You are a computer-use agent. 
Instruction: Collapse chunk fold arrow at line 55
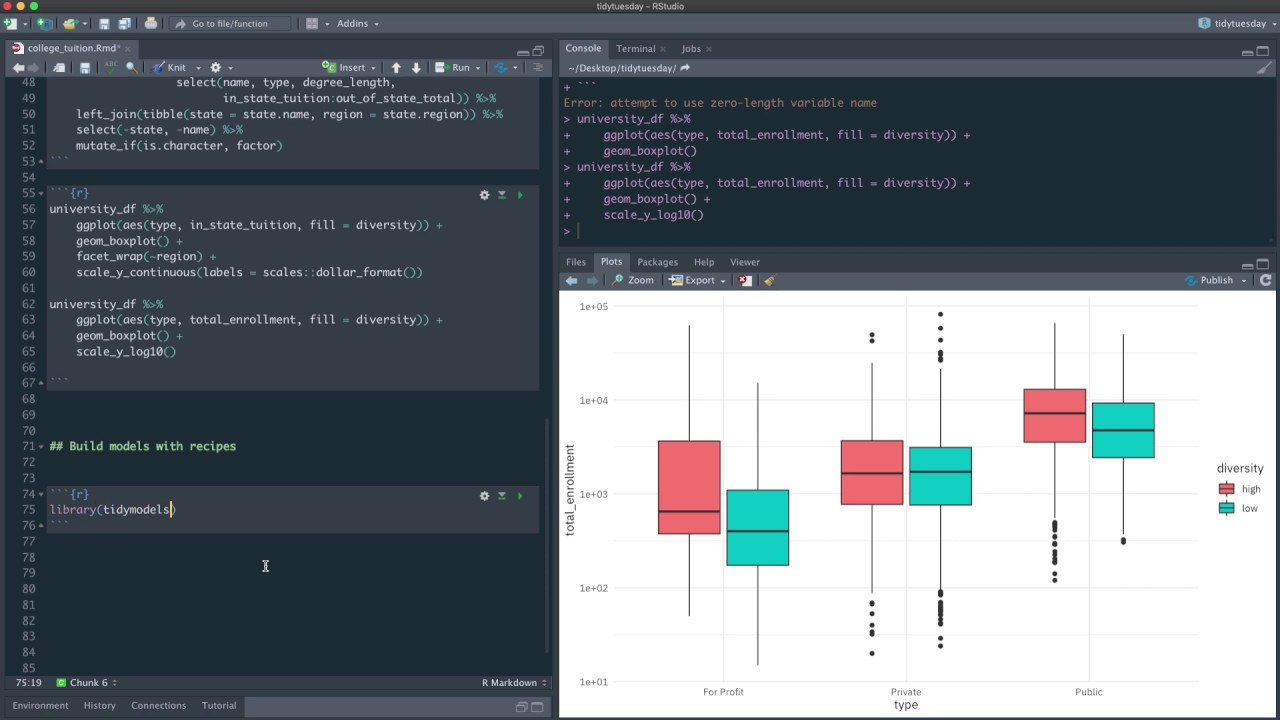point(41,193)
